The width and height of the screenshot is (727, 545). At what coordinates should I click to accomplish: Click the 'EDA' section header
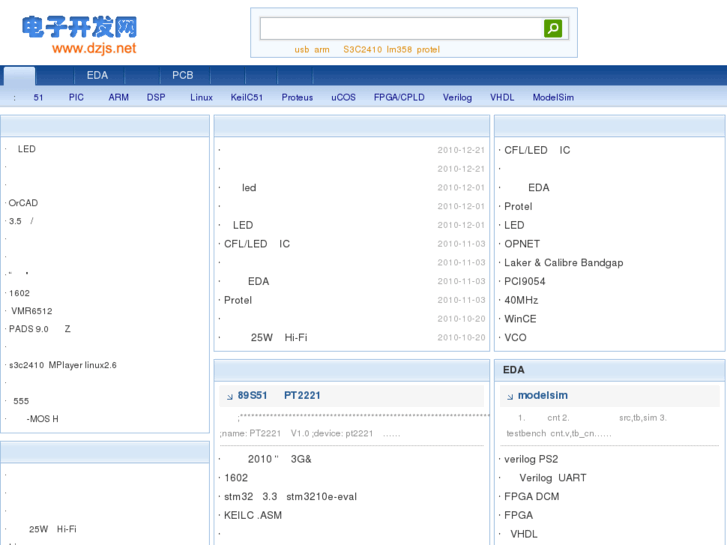[514, 370]
